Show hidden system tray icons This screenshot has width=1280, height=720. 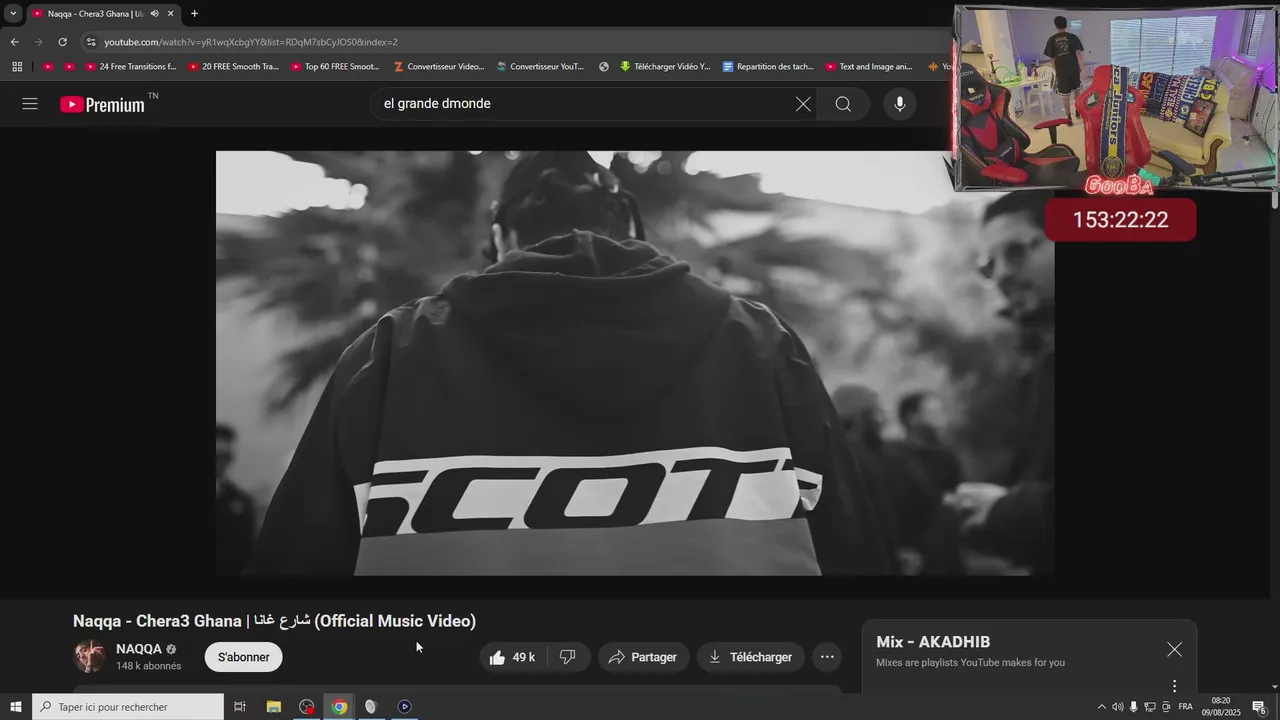click(x=1102, y=707)
